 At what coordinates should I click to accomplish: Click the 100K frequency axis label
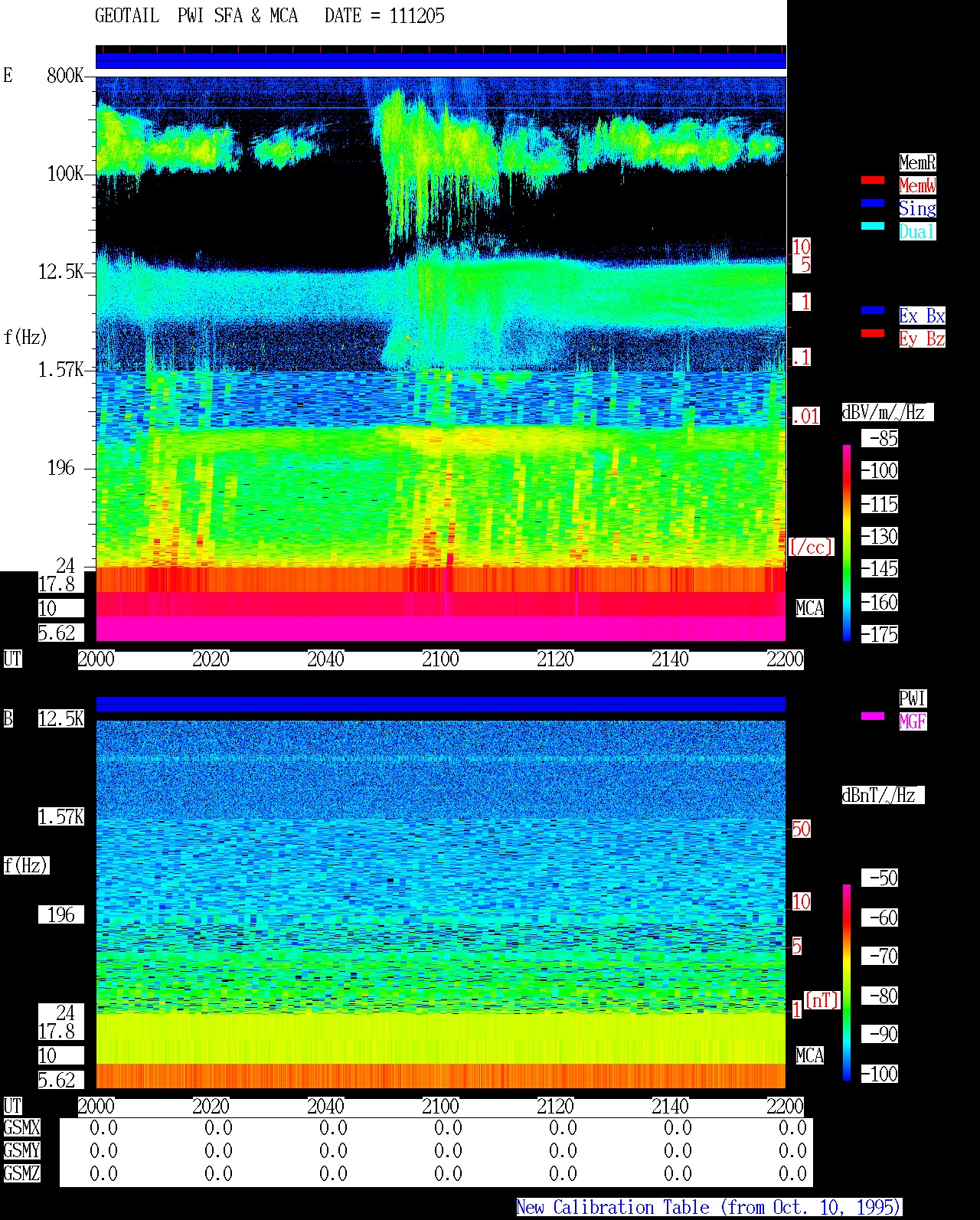(x=65, y=174)
